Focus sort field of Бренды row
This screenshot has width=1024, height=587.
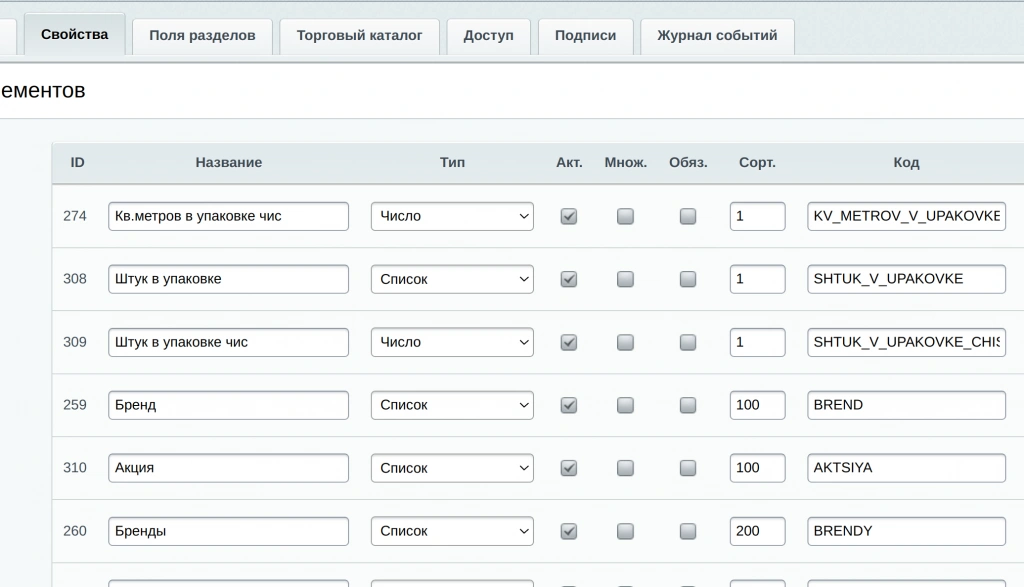click(758, 531)
